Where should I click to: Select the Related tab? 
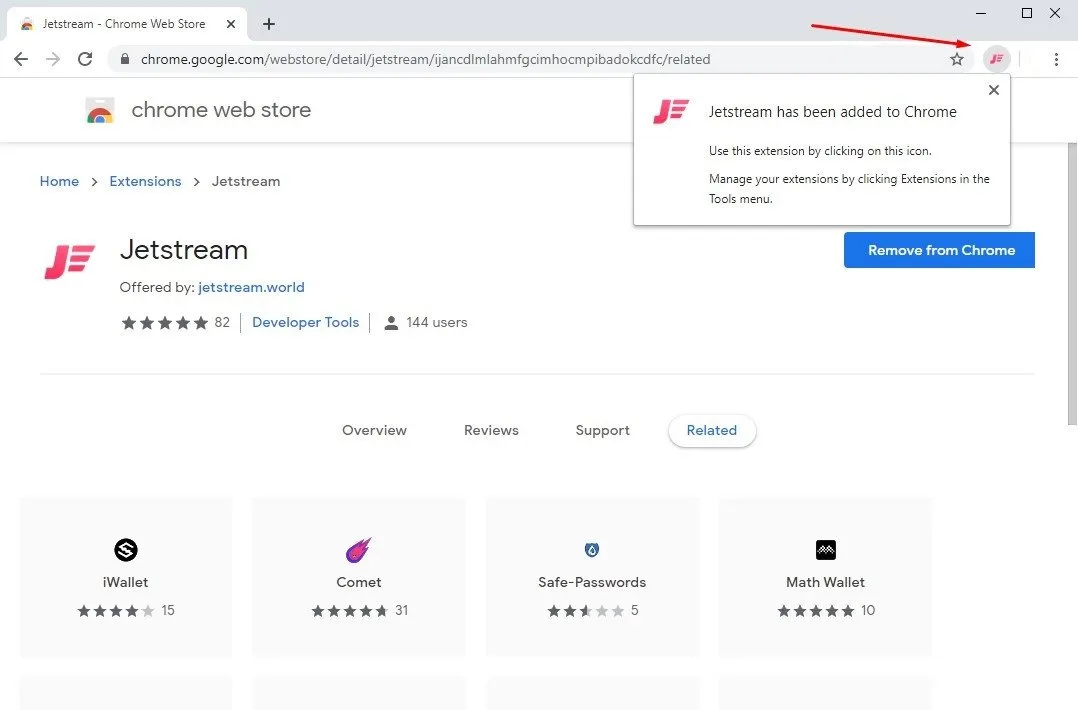pyautogui.click(x=712, y=430)
